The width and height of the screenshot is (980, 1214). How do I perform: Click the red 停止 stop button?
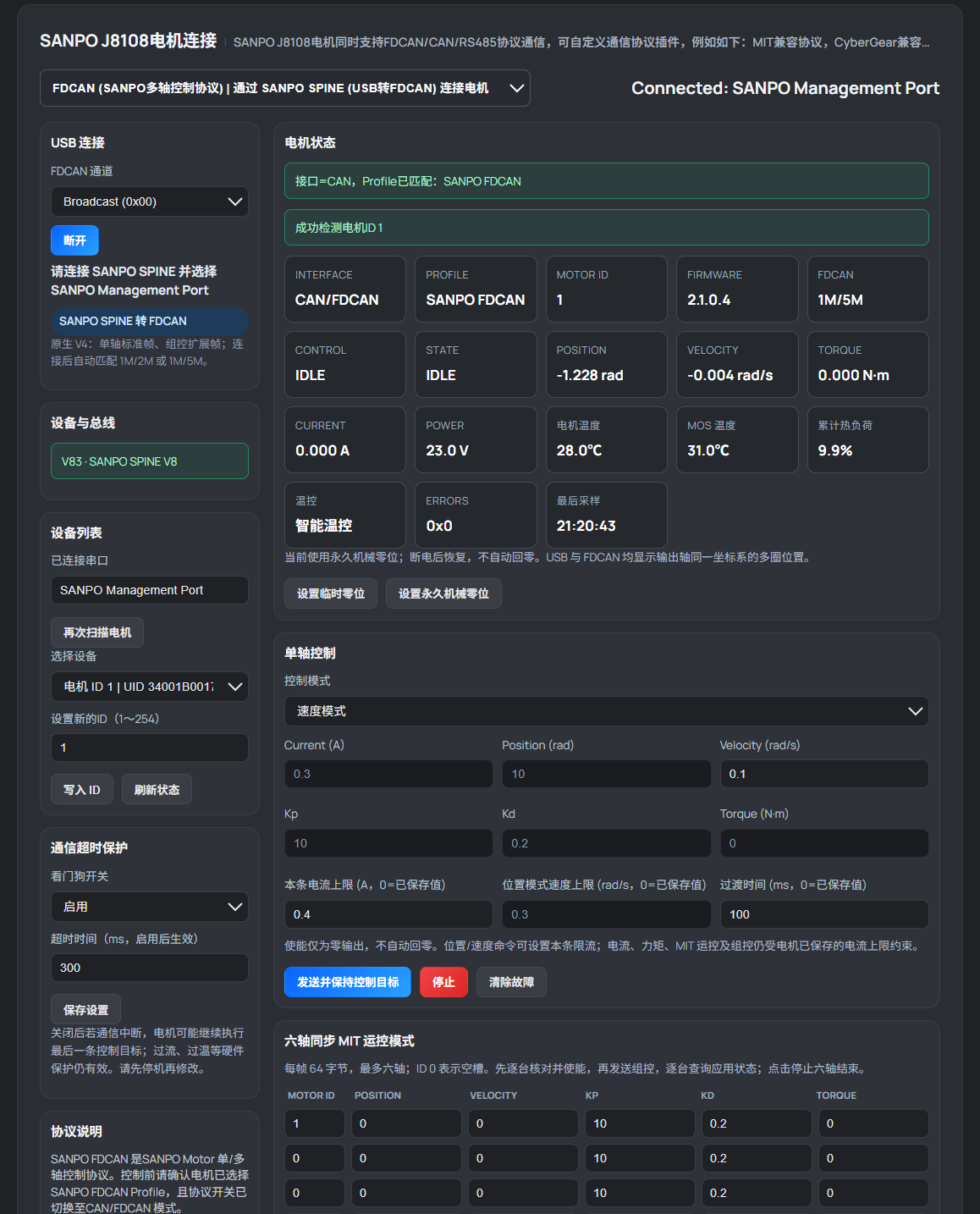click(x=443, y=982)
